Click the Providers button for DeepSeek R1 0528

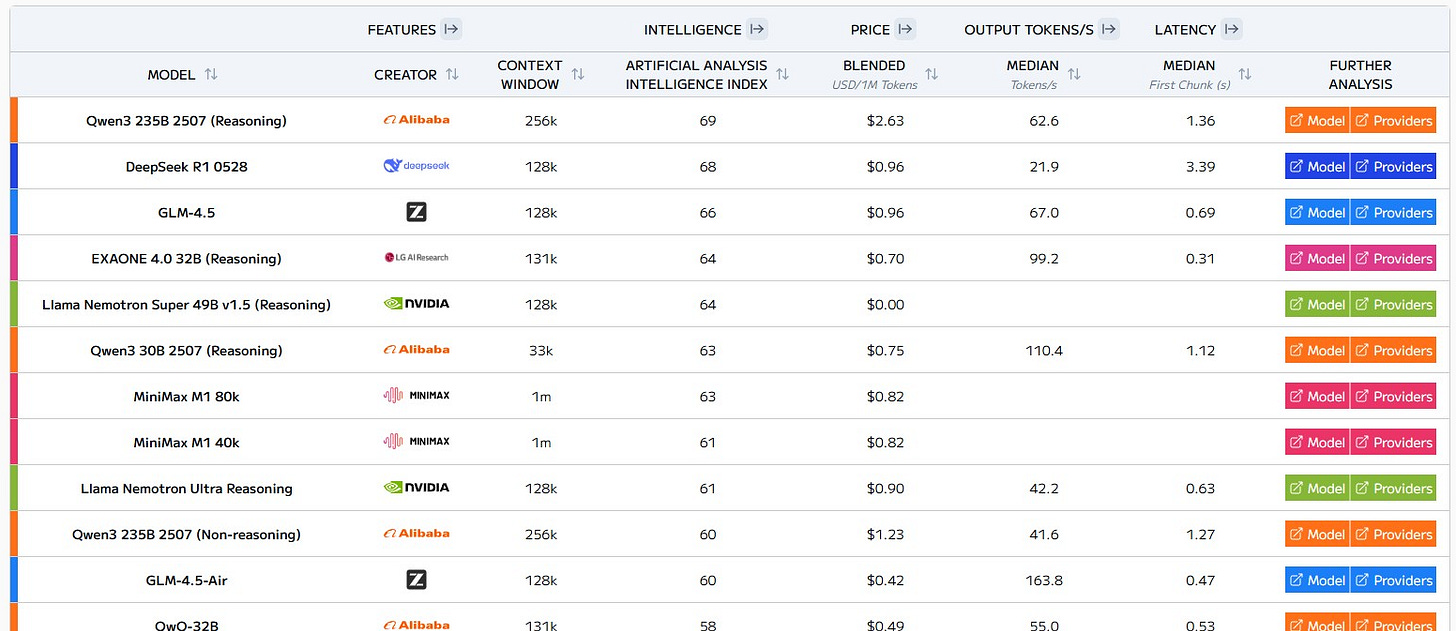pos(1393,166)
